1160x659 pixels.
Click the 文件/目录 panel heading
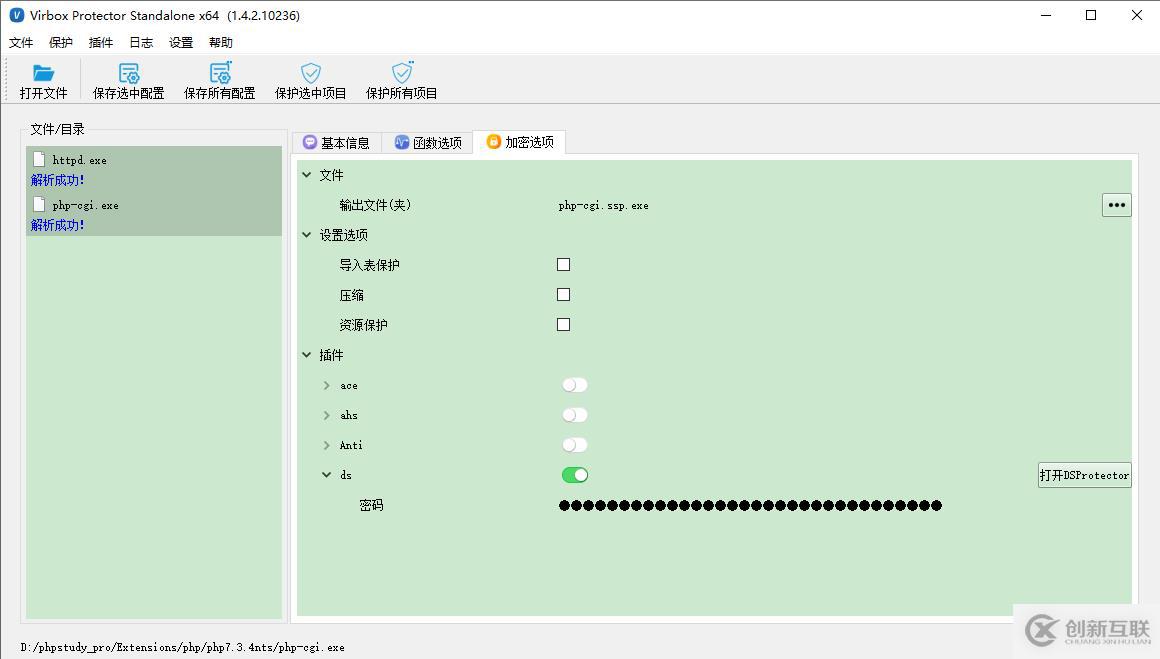tap(57, 129)
